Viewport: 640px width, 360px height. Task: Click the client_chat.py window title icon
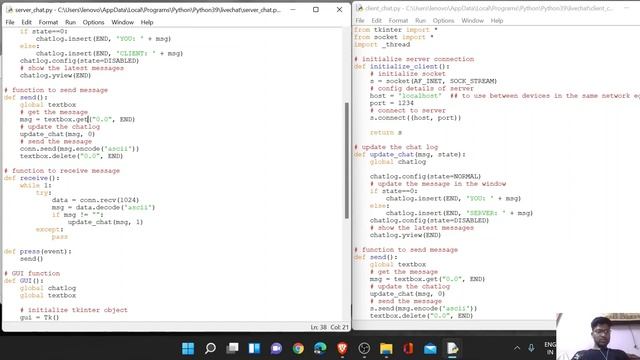360,8
